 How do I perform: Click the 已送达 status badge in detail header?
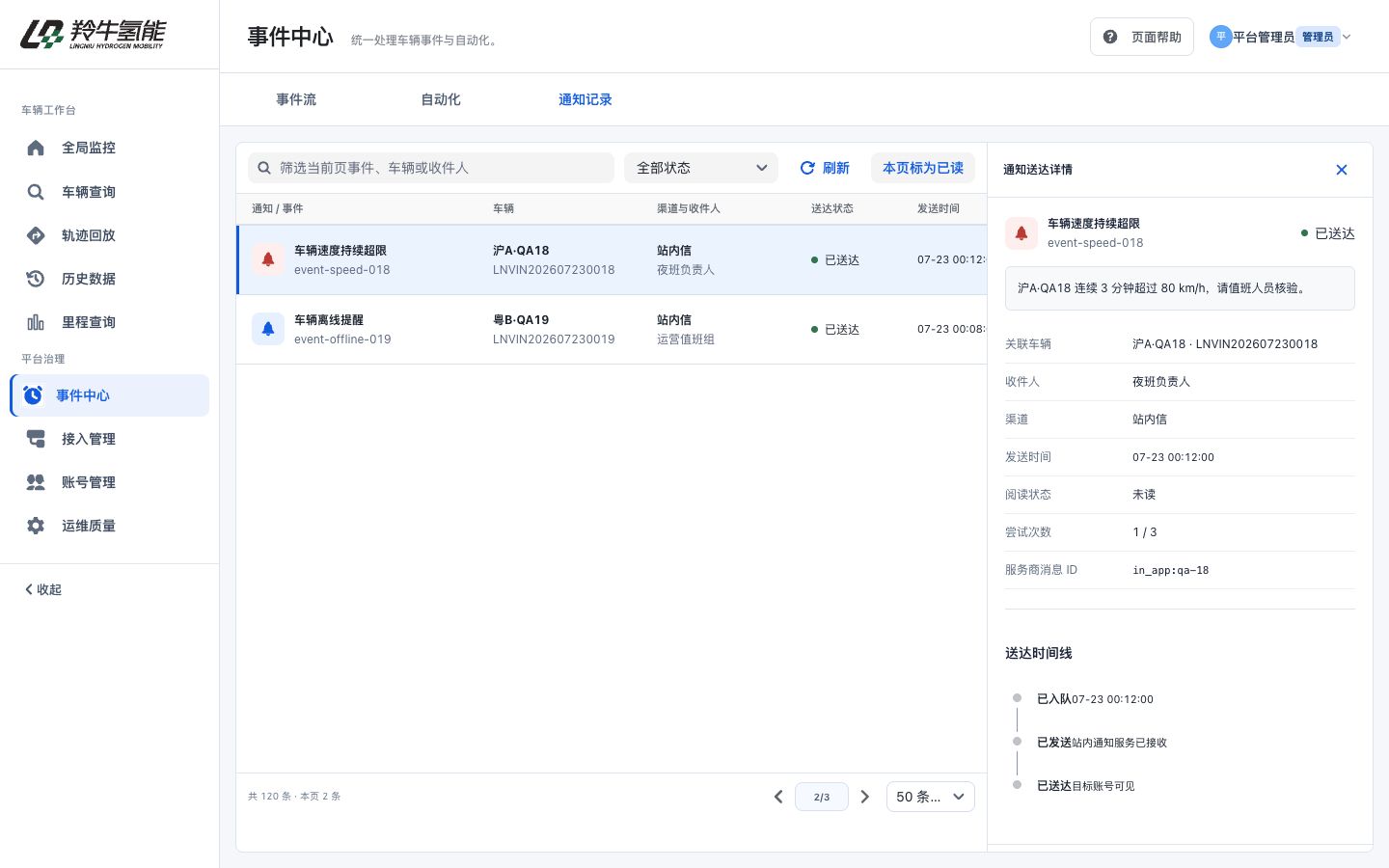1328,233
